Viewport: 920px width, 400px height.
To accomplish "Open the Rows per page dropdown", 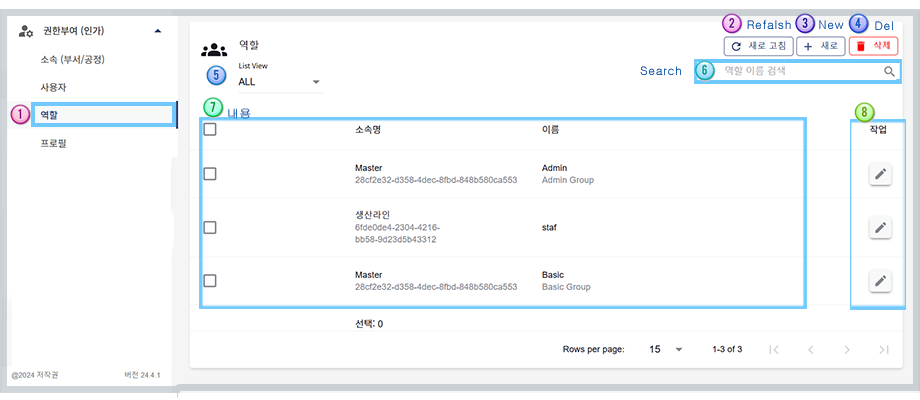I will [666, 350].
